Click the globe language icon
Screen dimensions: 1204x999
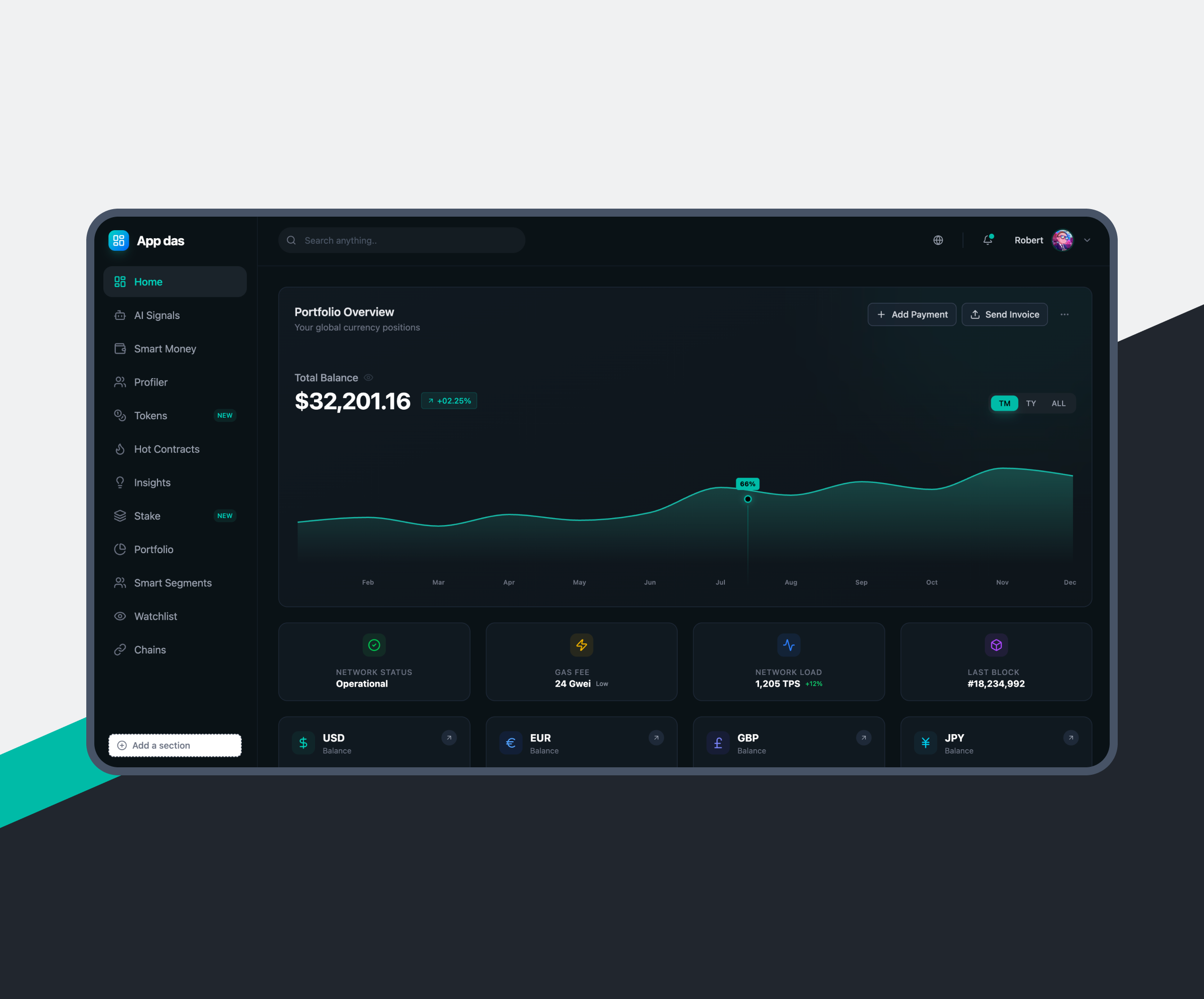coord(938,240)
